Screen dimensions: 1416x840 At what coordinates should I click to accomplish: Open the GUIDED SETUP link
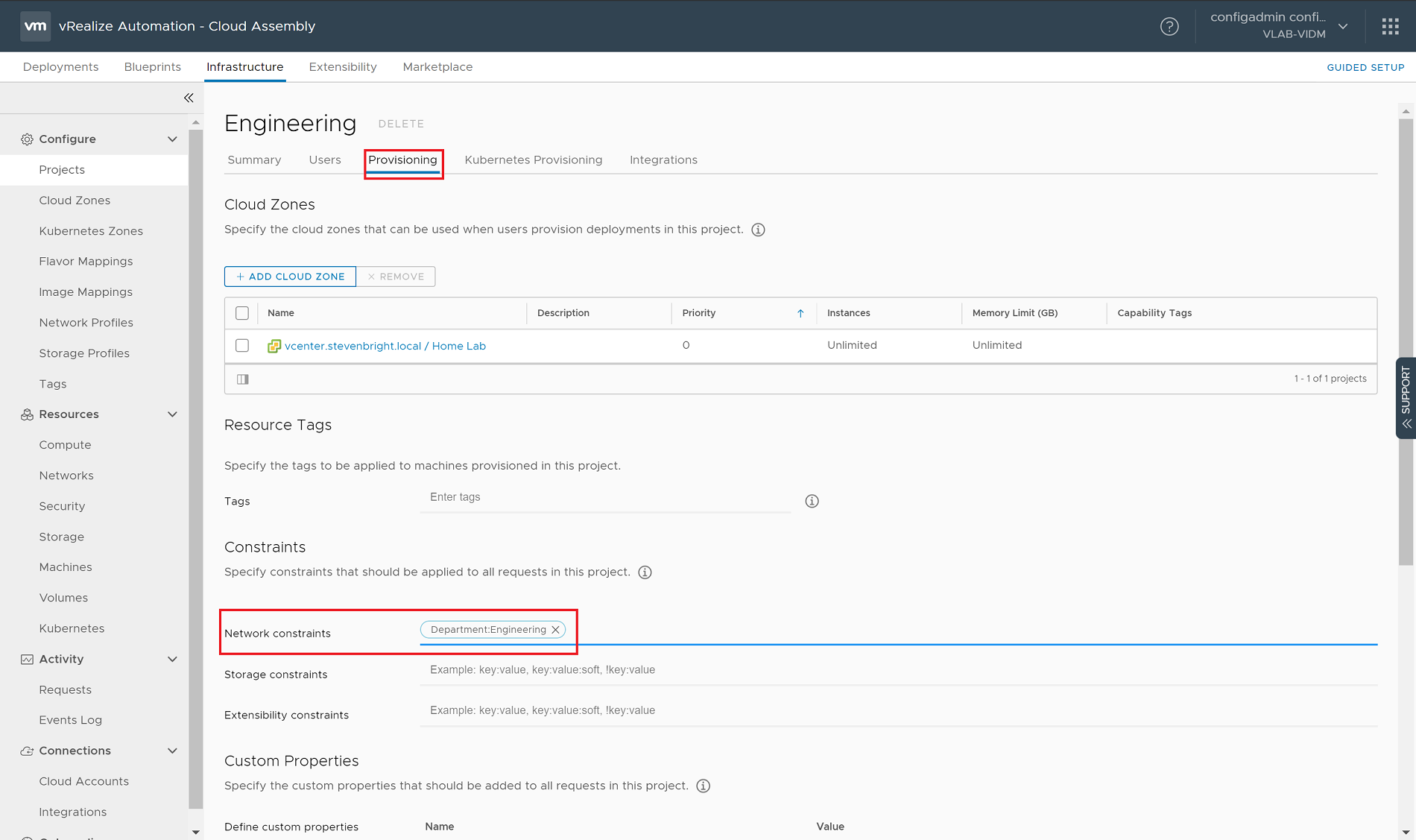point(1365,67)
